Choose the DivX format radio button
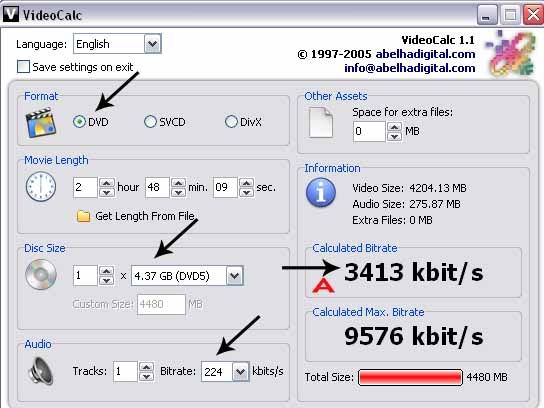Image resolution: width=544 pixels, height=408 pixels. pos(231,122)
